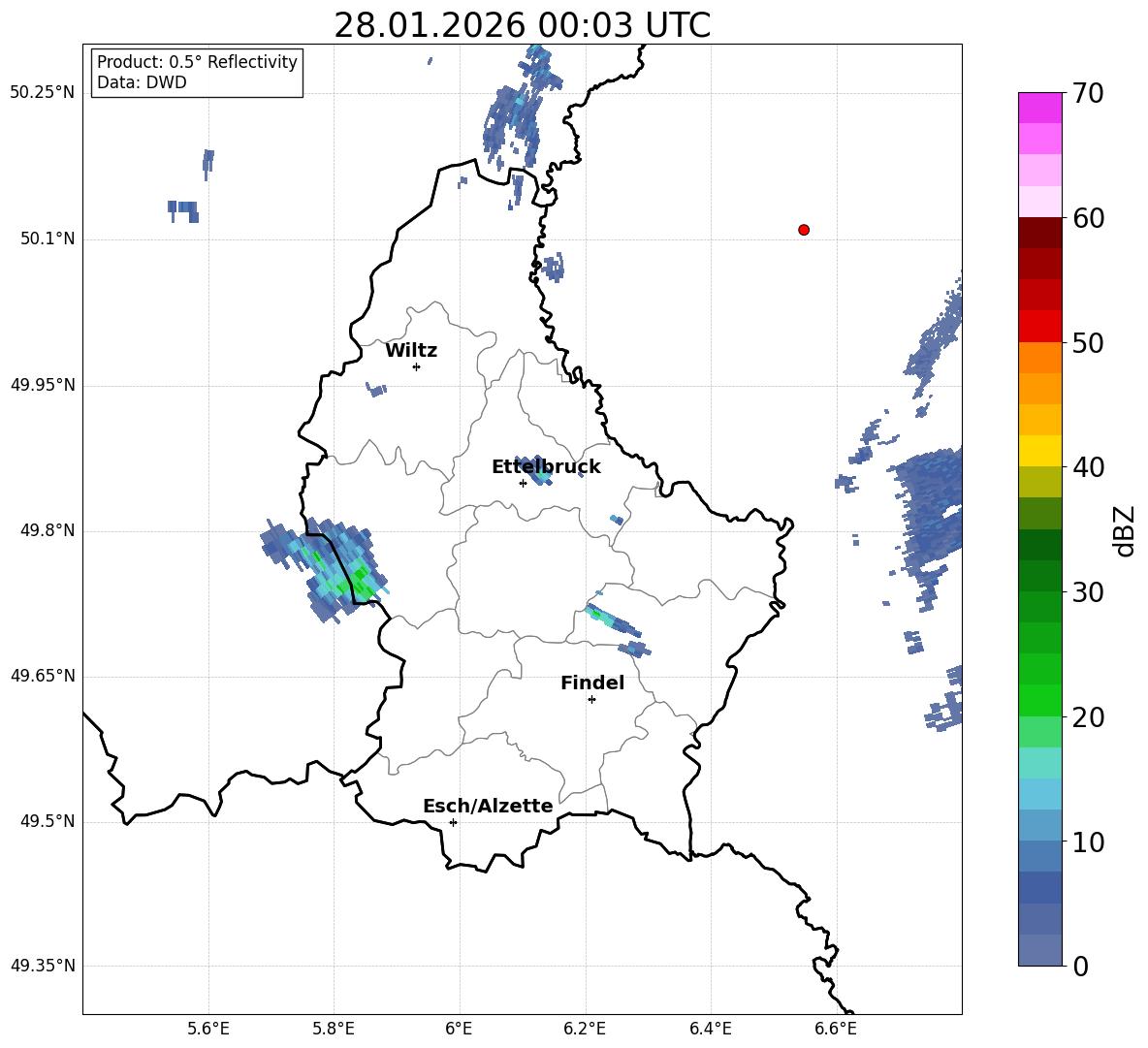Click the latitude label 50.25°N
The width and height of the screenshot is (1148, 1048).
[43, 93]
